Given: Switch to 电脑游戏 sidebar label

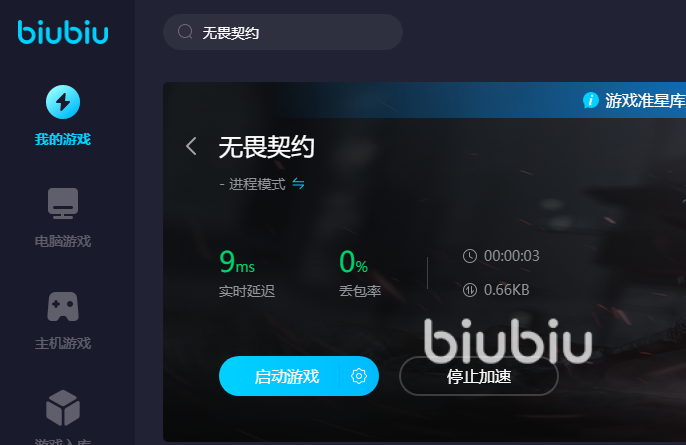Looking at the screenshot, I should 63,241.
